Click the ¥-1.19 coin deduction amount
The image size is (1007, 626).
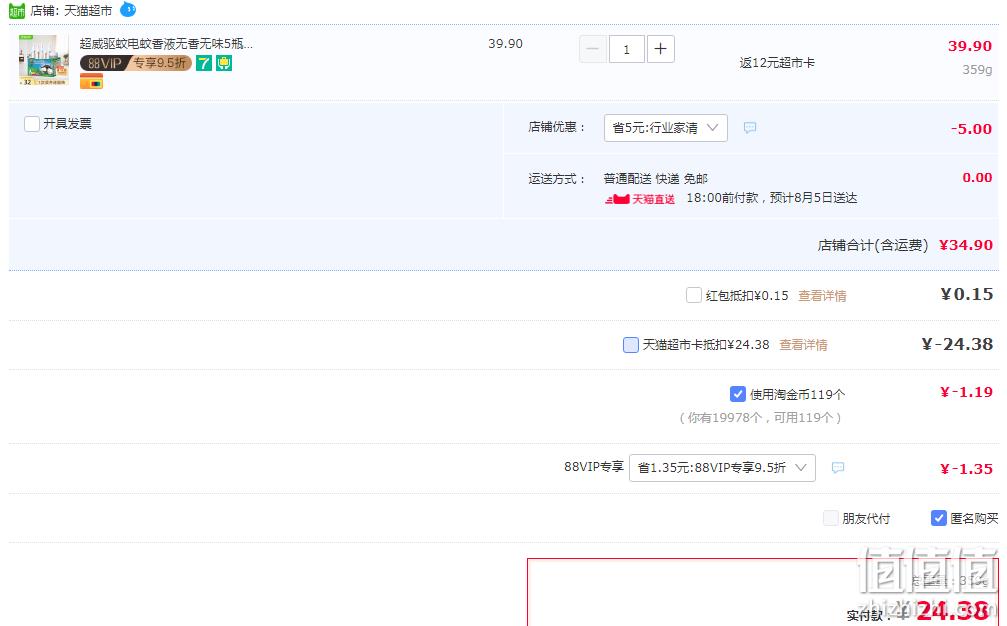tap(967, 392)
